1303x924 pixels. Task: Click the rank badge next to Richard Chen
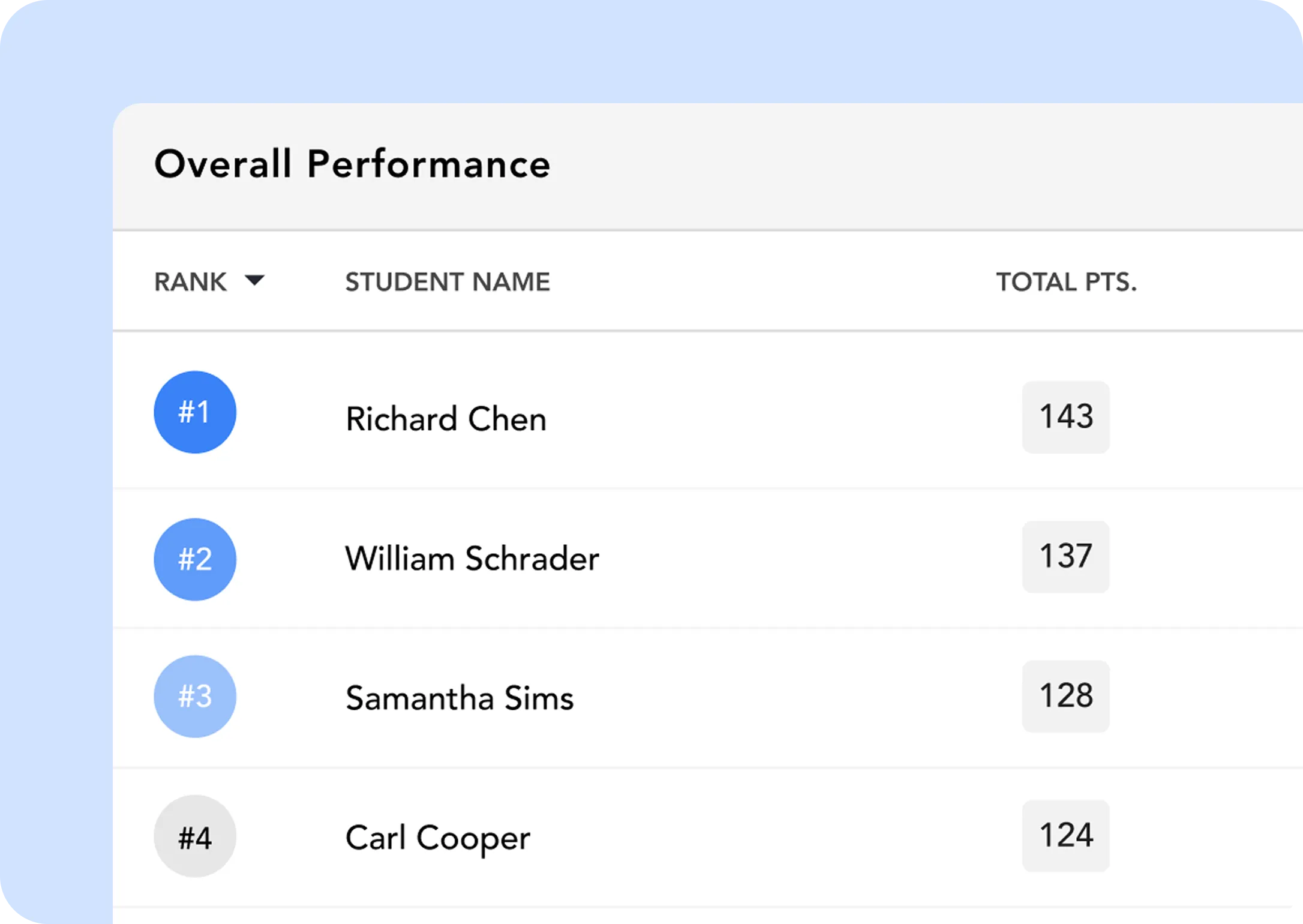click(x=194, y=412)
